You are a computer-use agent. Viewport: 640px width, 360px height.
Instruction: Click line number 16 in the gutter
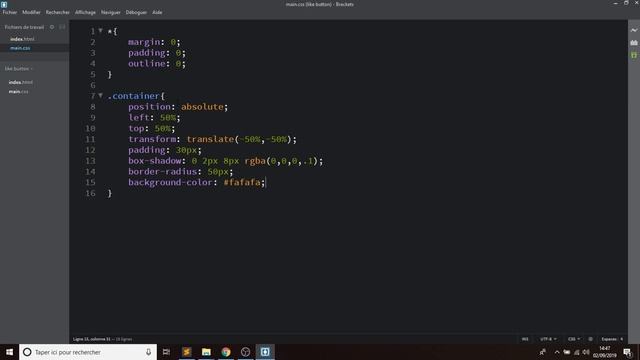tap(90, 193)
